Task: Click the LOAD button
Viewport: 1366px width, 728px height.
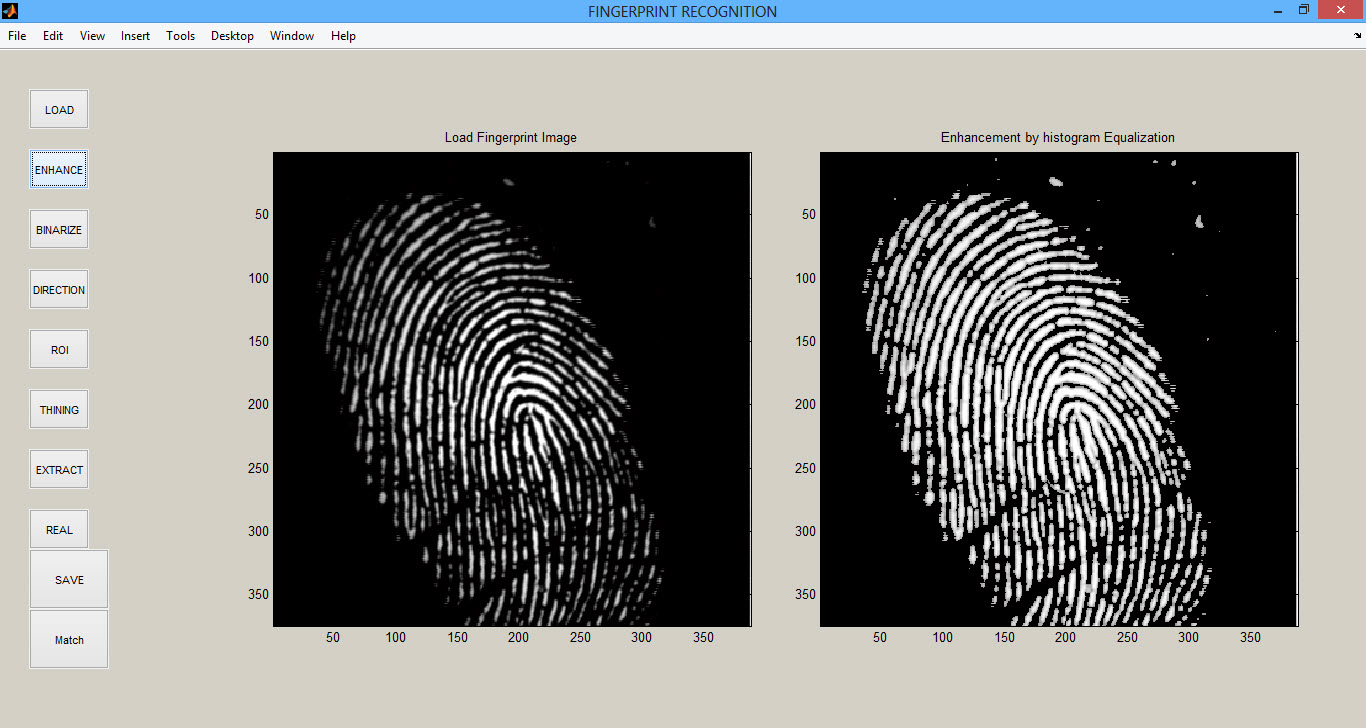Action: (59, 110)
